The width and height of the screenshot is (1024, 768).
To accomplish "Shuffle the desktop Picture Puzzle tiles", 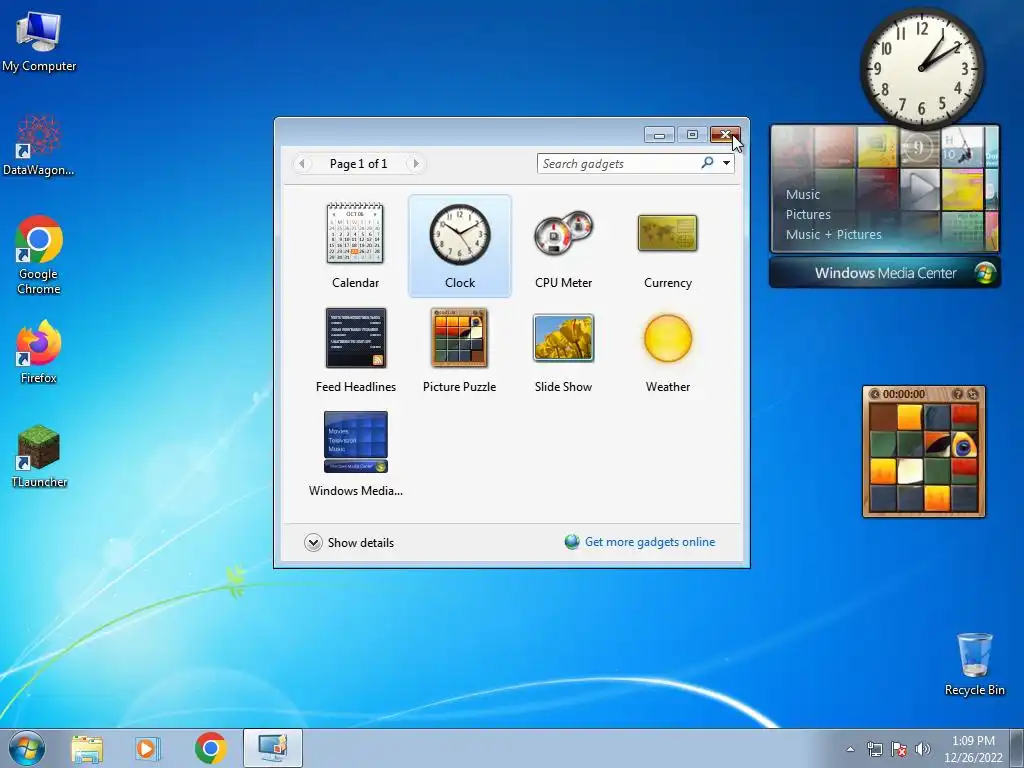I will 972,394.
